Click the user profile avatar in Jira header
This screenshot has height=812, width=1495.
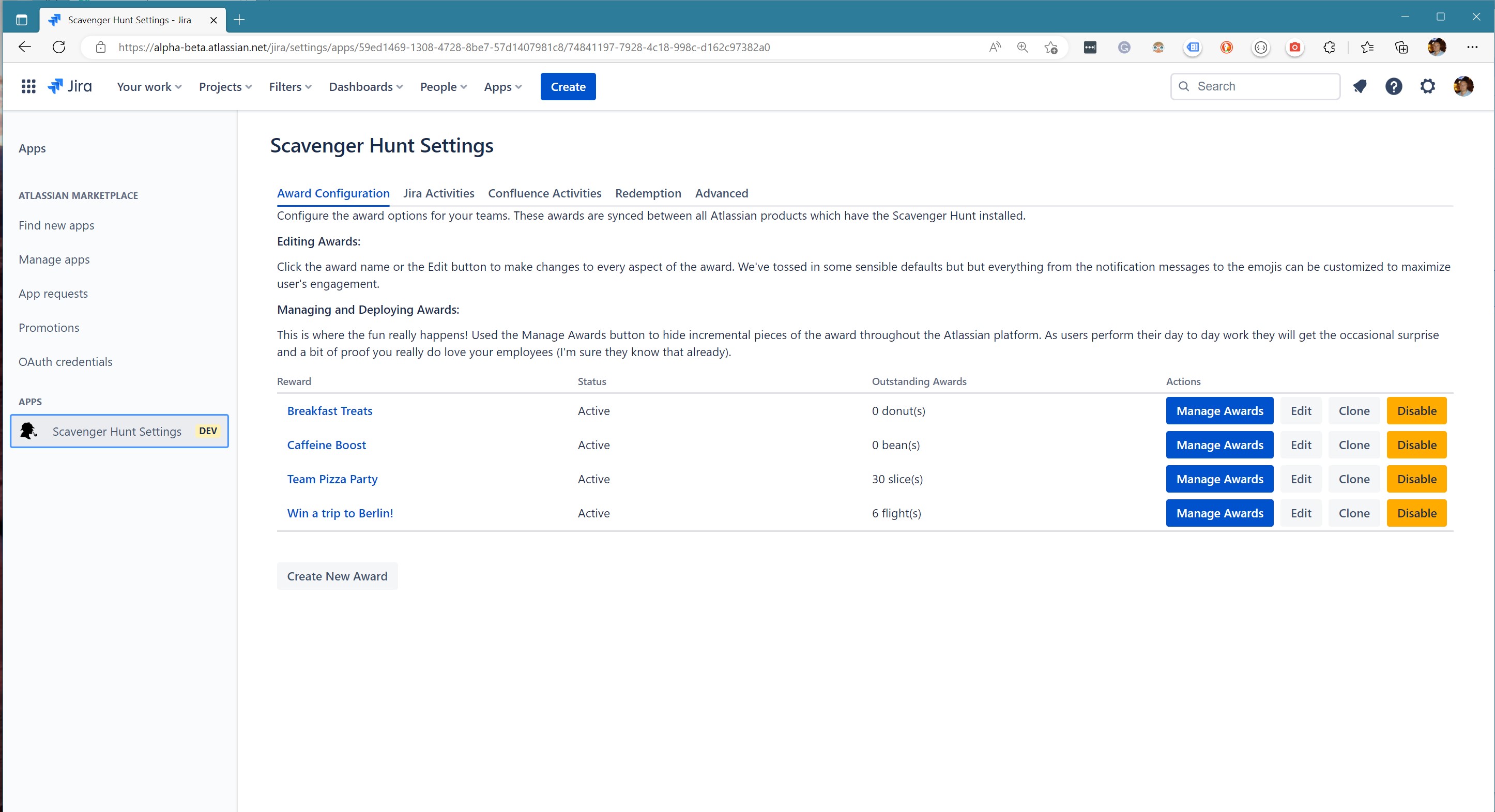pyautogui.click(x=1462, y=86)
